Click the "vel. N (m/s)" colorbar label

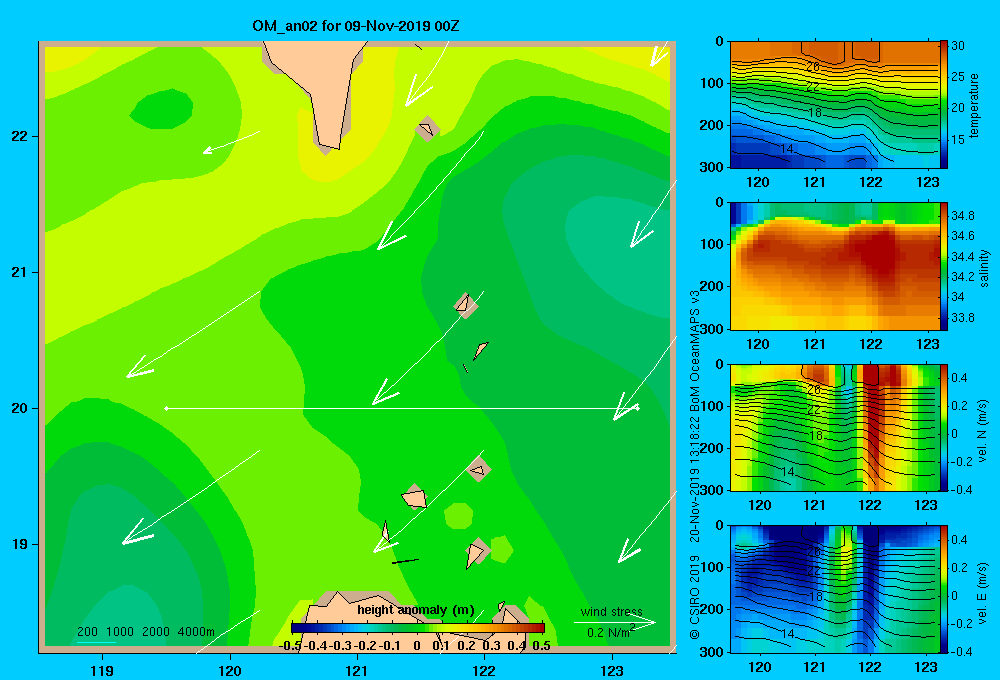(x=983, y=431)
